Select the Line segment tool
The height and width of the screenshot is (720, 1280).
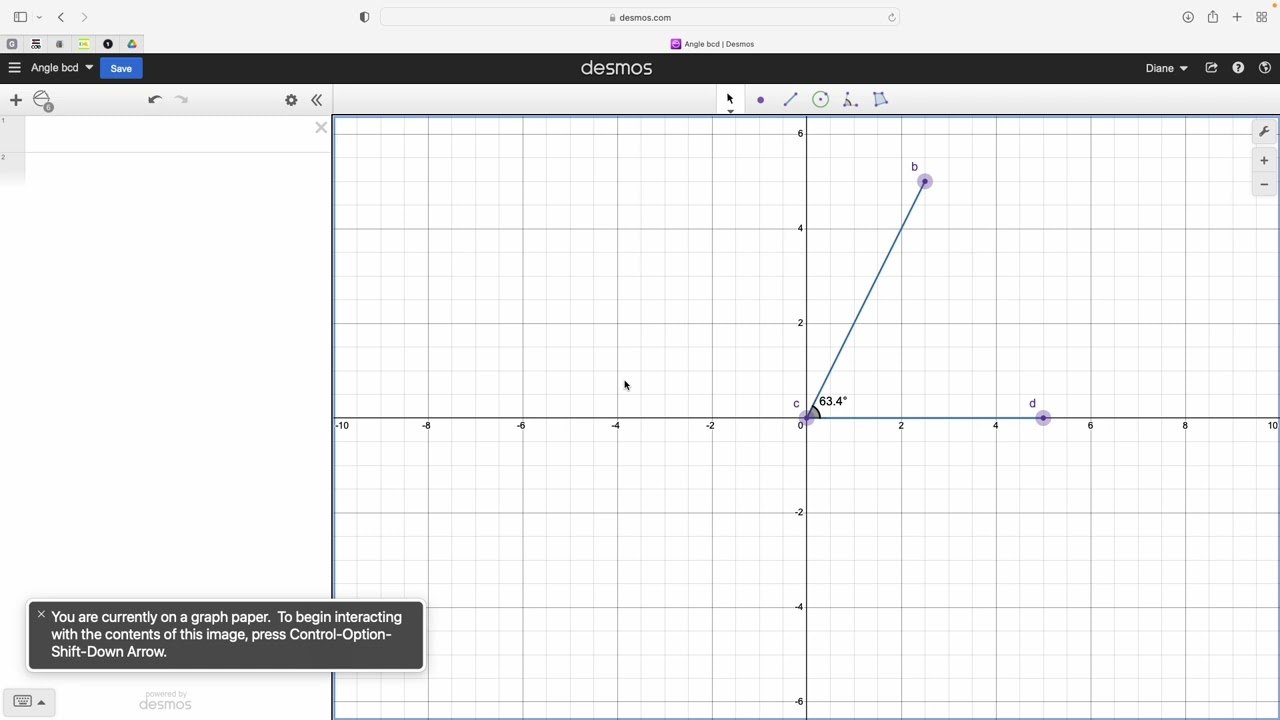pos(790,99)
